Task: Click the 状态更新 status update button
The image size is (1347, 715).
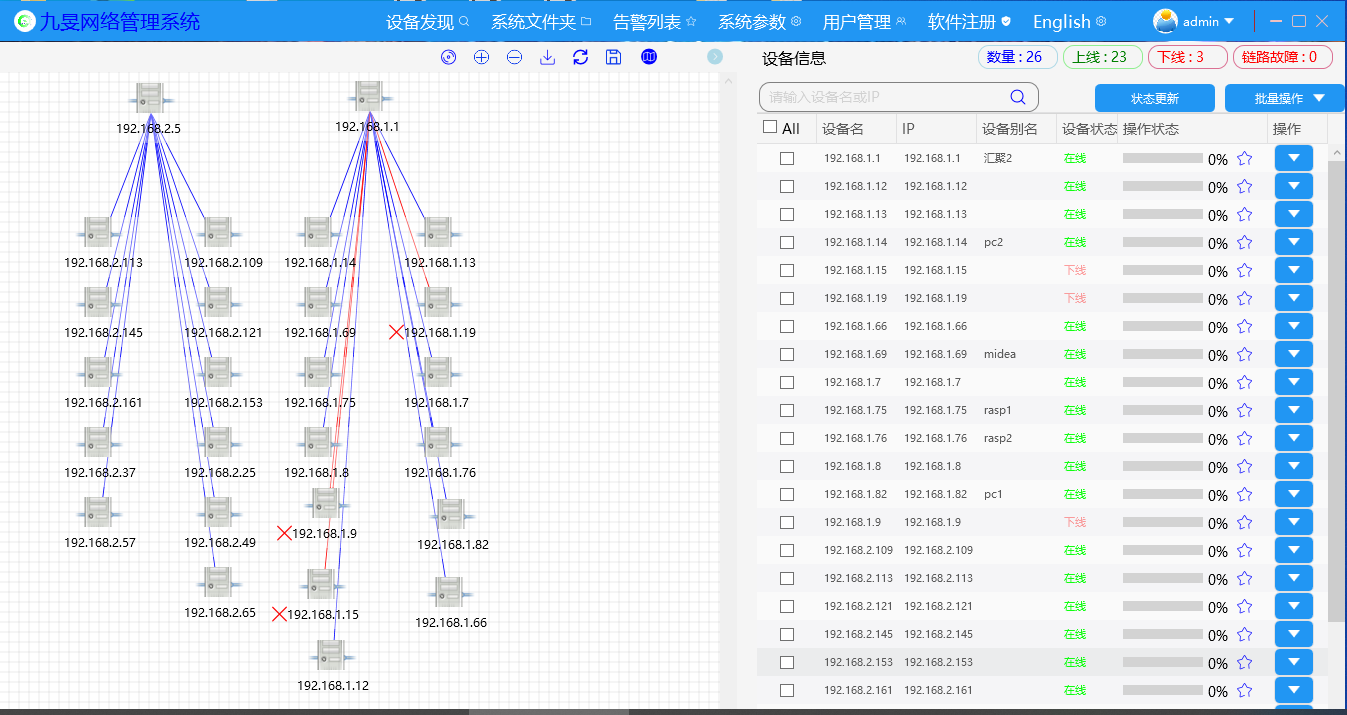Action: click(x=1155, y=98)
